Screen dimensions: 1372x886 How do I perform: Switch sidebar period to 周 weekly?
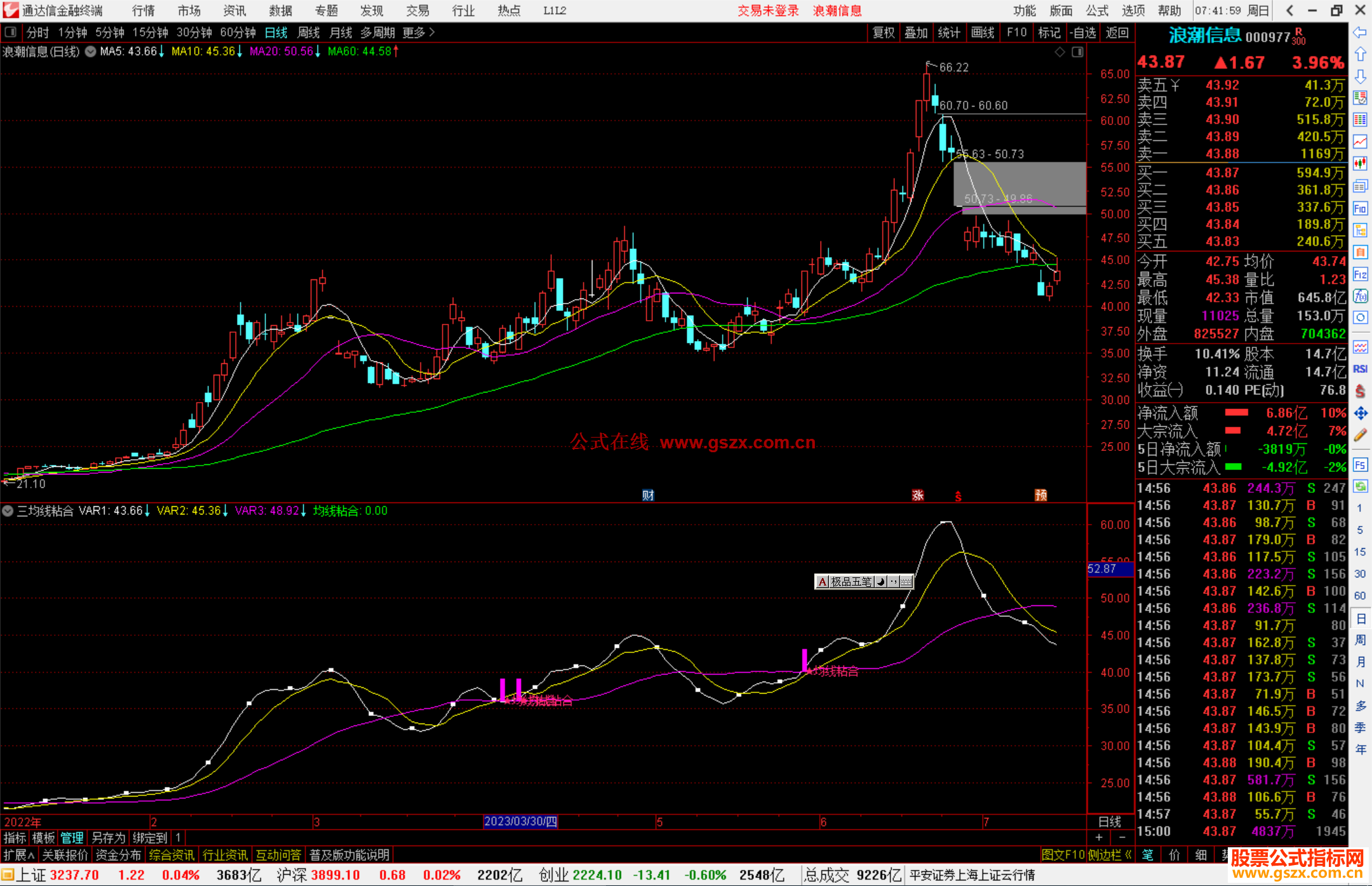pos(1360,640)
